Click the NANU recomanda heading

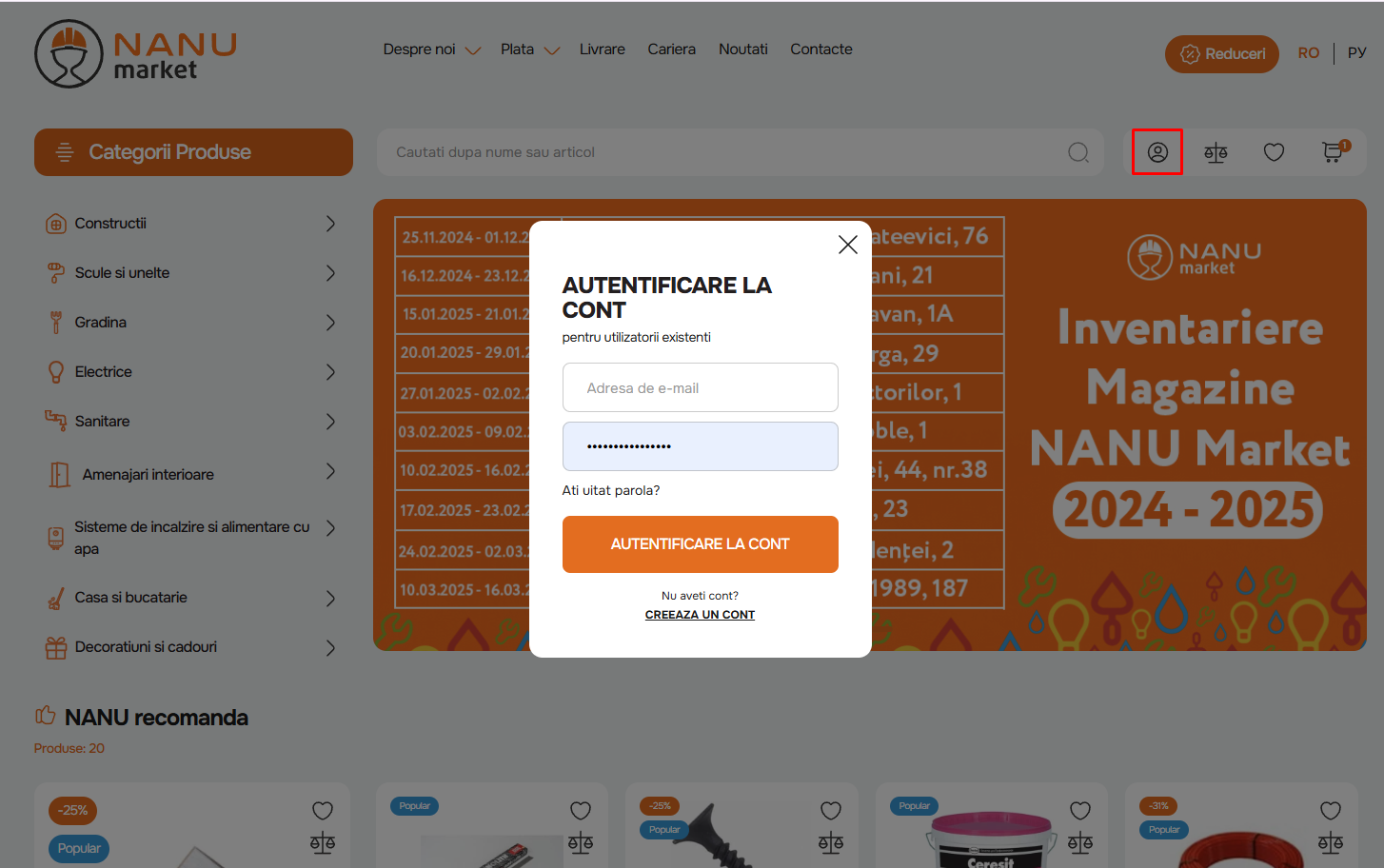tap(156, 718)
